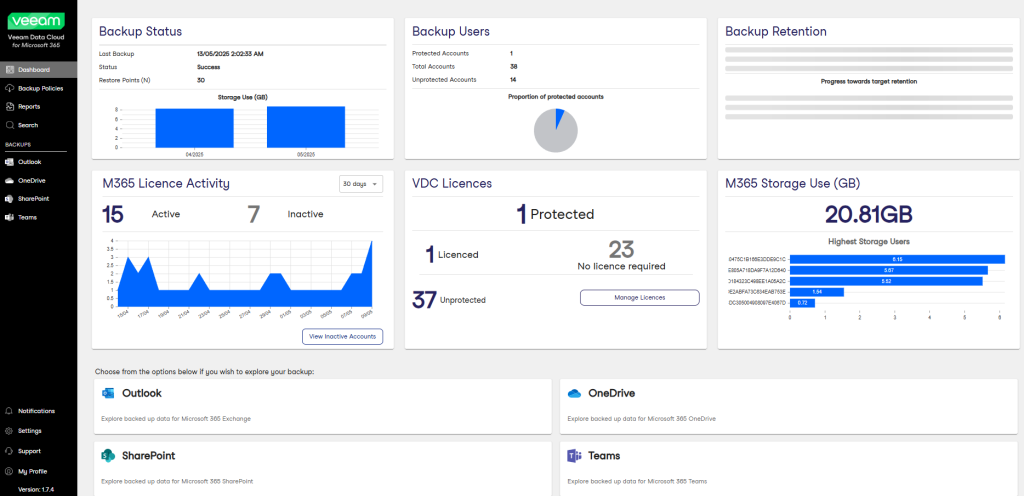
Task: Open the Search page label
Action: point(28,125)
